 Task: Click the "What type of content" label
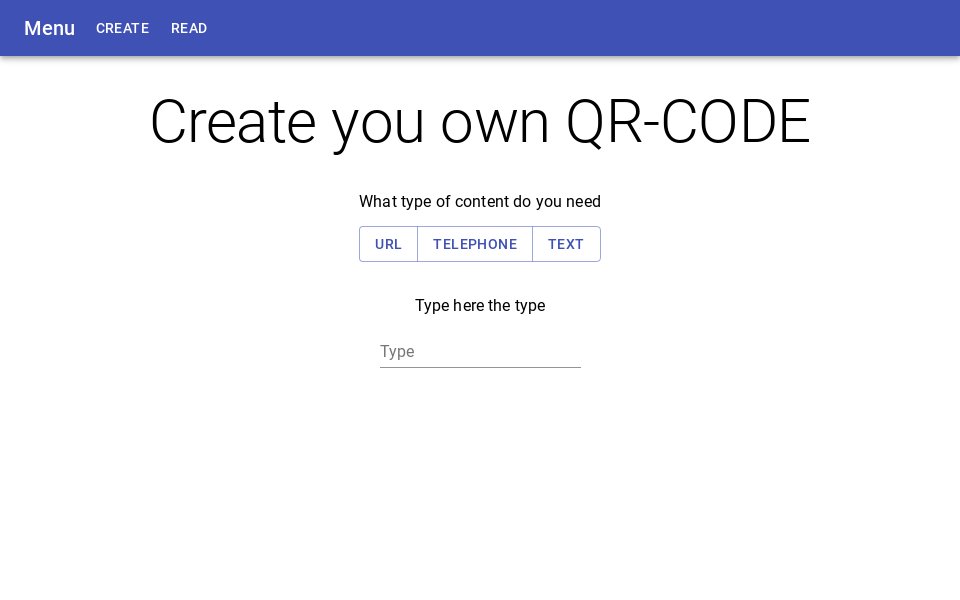point(480,201)
